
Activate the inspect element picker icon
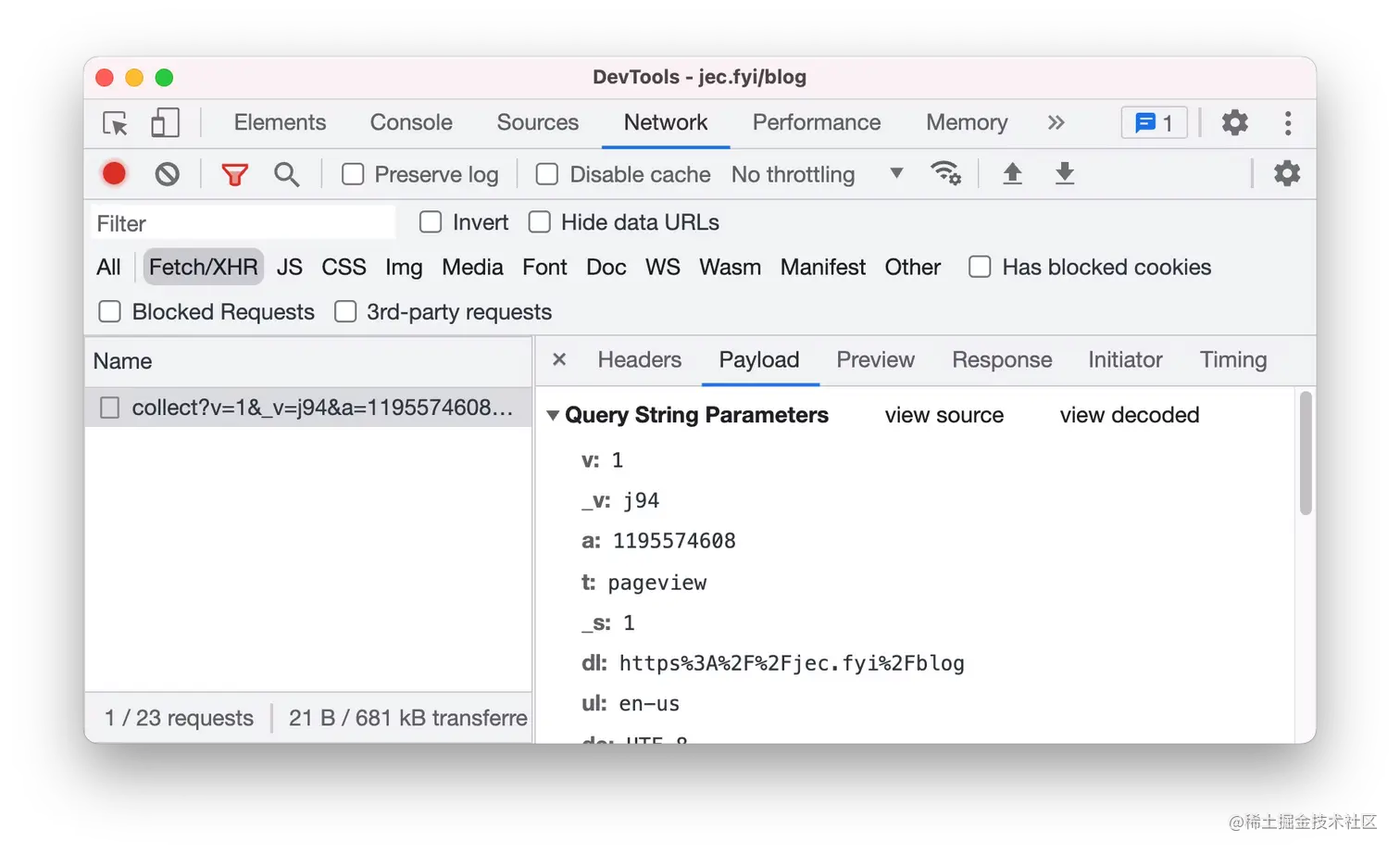click(116, 123)
